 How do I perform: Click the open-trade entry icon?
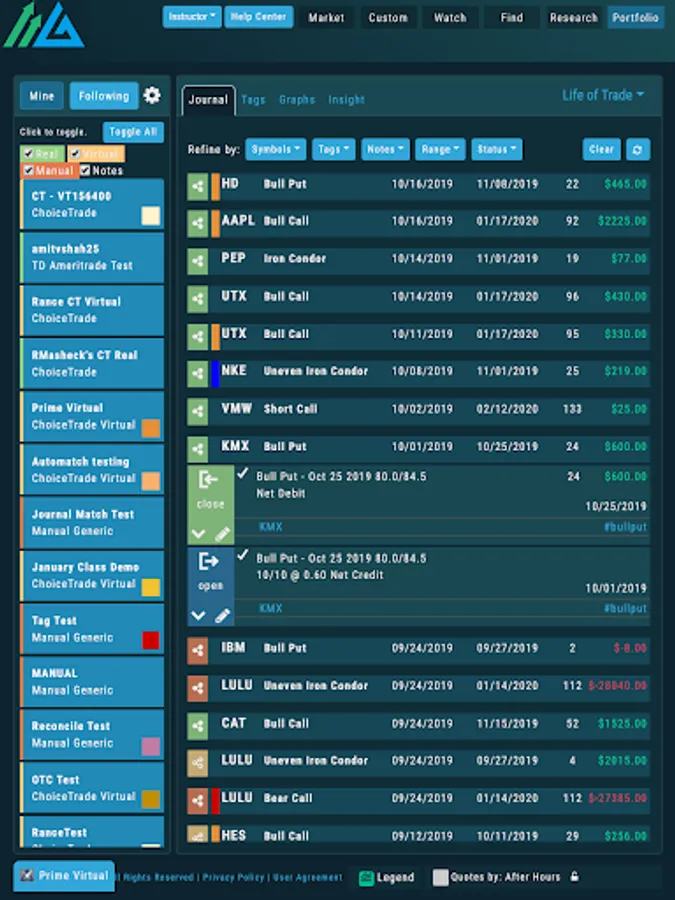pos(209,561)
